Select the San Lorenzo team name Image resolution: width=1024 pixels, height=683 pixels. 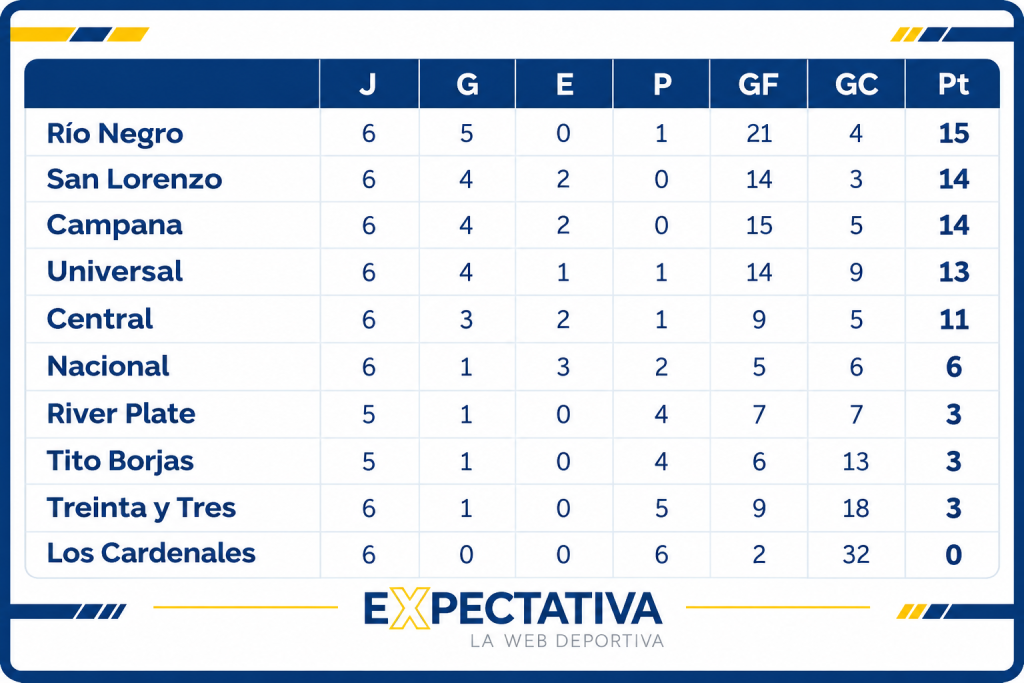tap(135, 179)
